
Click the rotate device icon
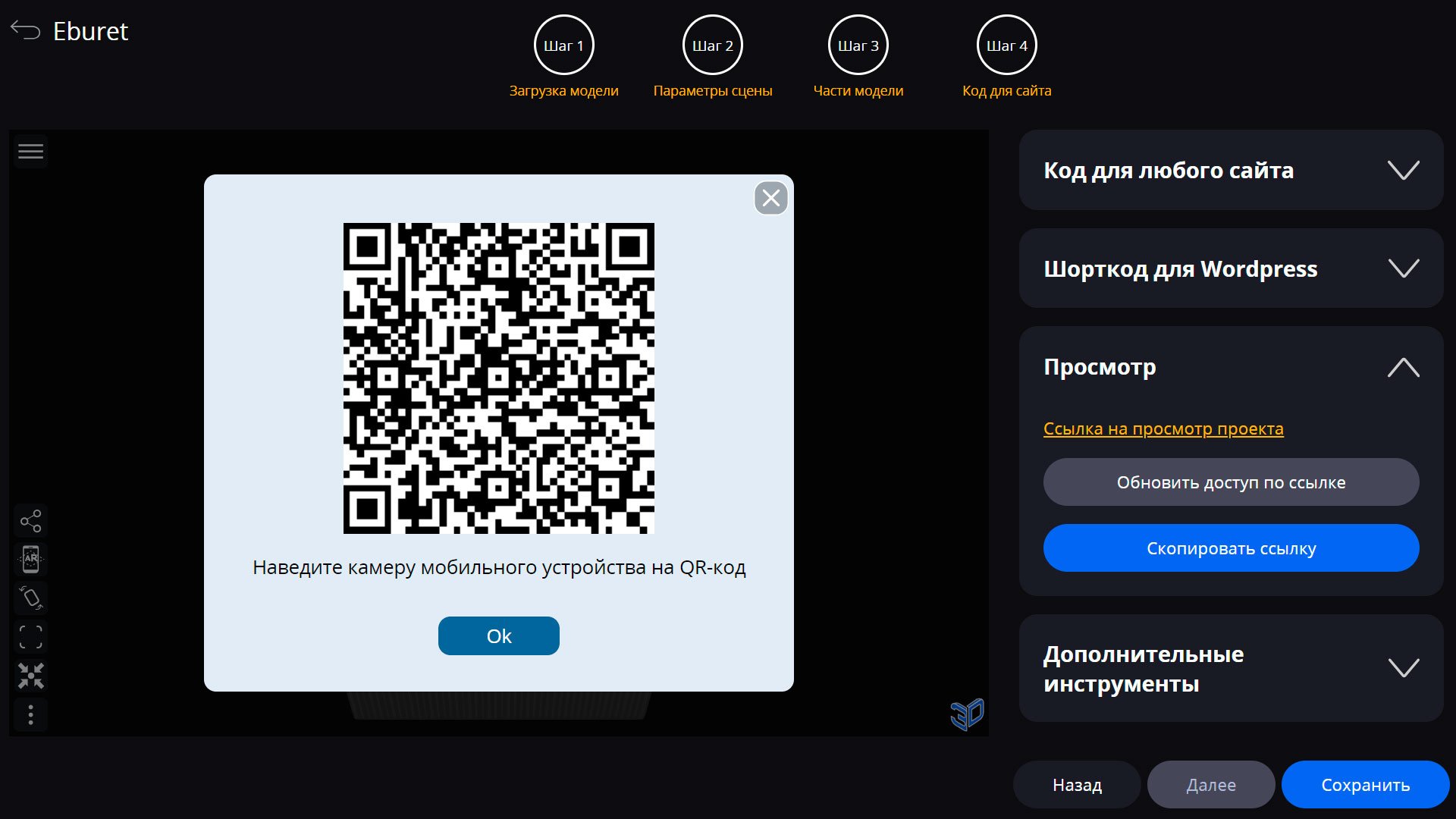(30, 598)
